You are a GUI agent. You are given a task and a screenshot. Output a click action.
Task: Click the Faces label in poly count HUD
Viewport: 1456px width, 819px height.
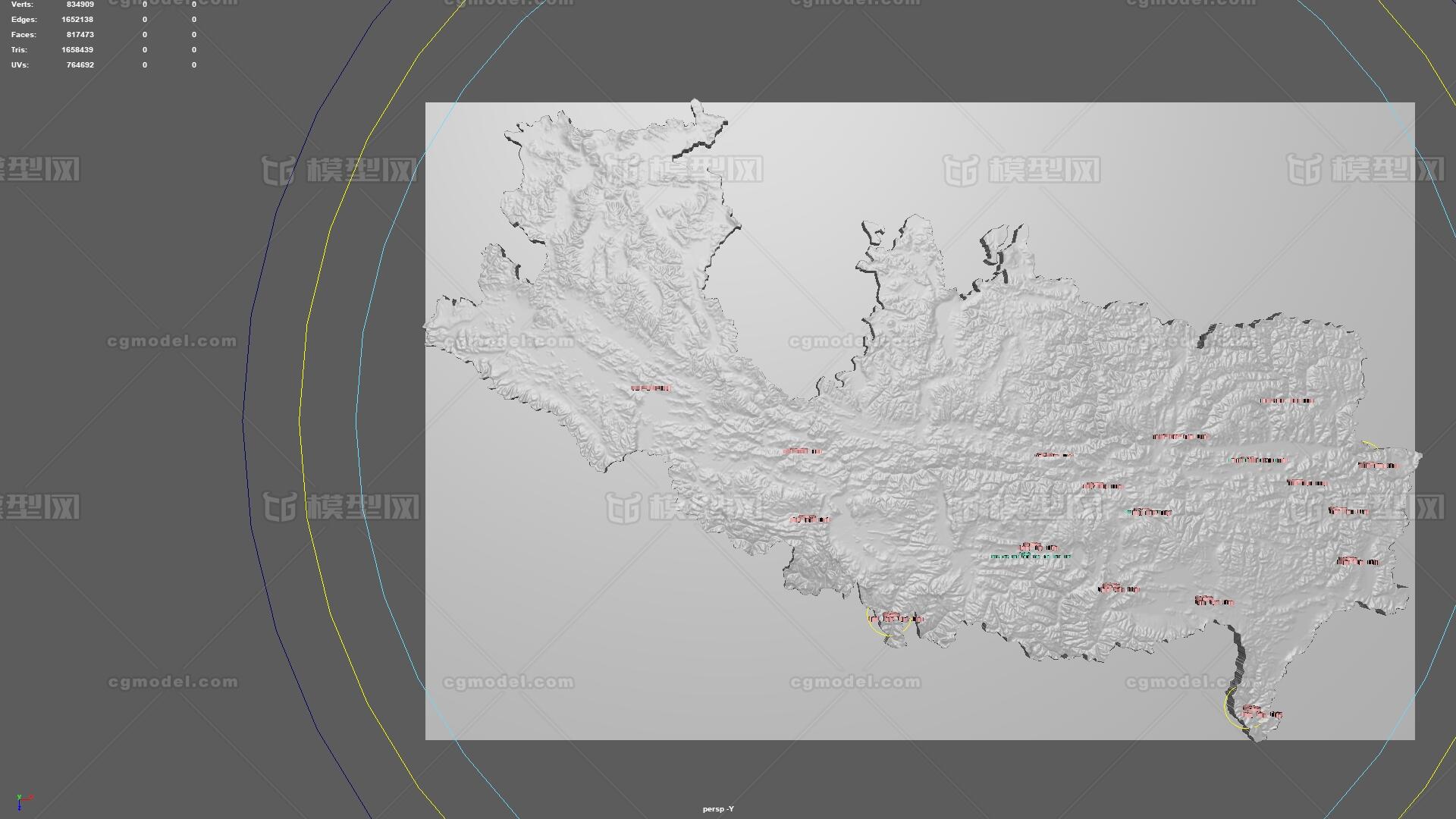(x=24, y=35)
